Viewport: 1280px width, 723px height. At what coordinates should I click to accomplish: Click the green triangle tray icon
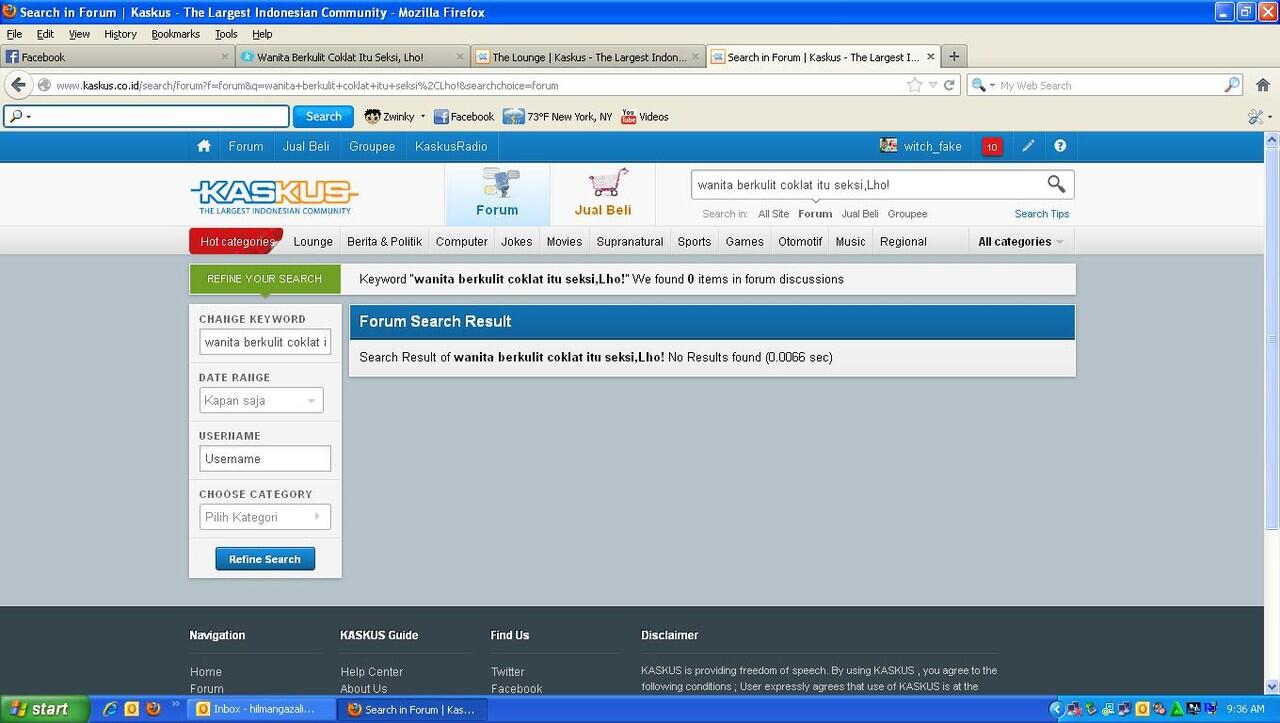point(1178,709)
